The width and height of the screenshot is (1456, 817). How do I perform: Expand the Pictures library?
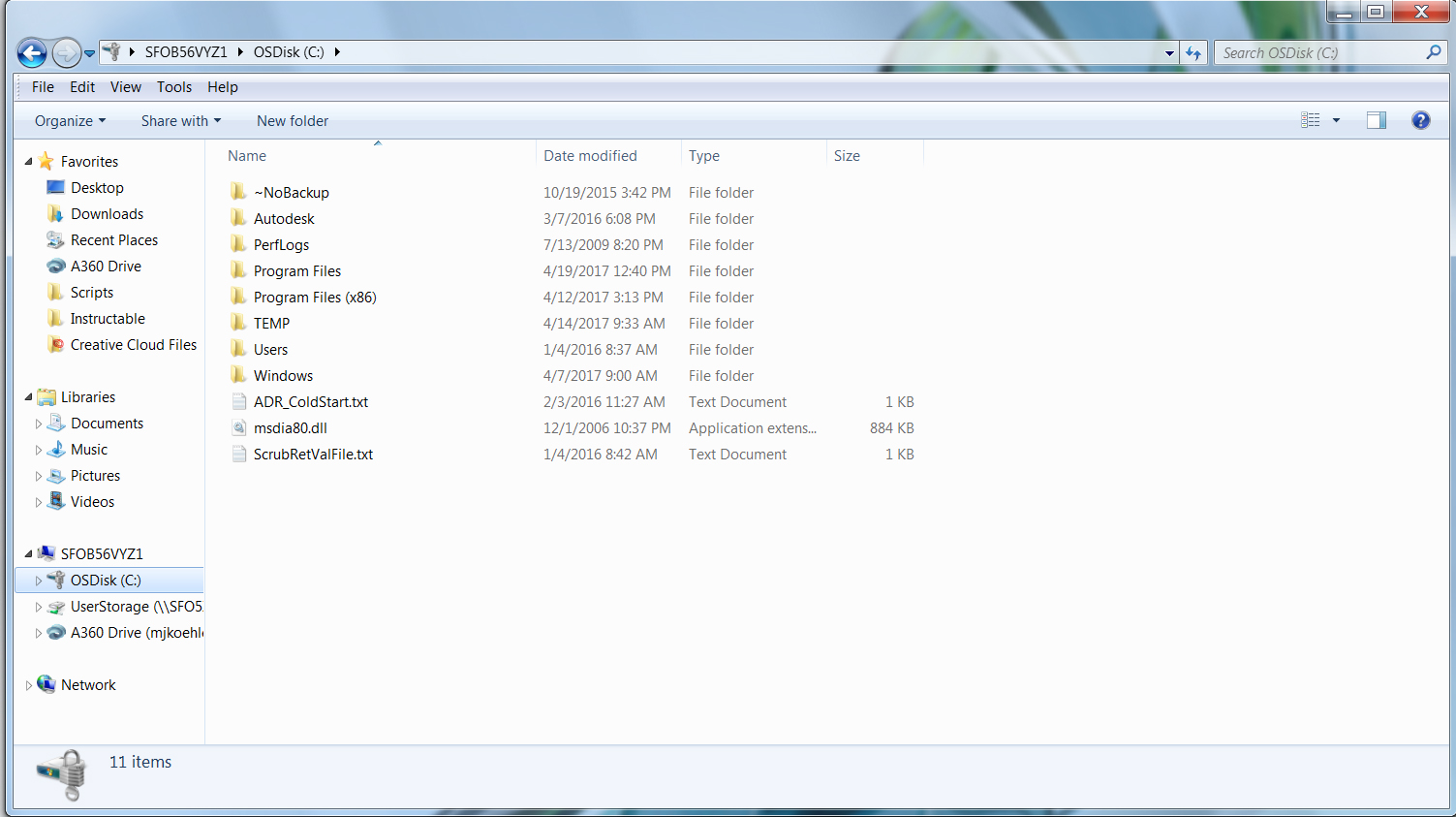(x=39, y=476)
